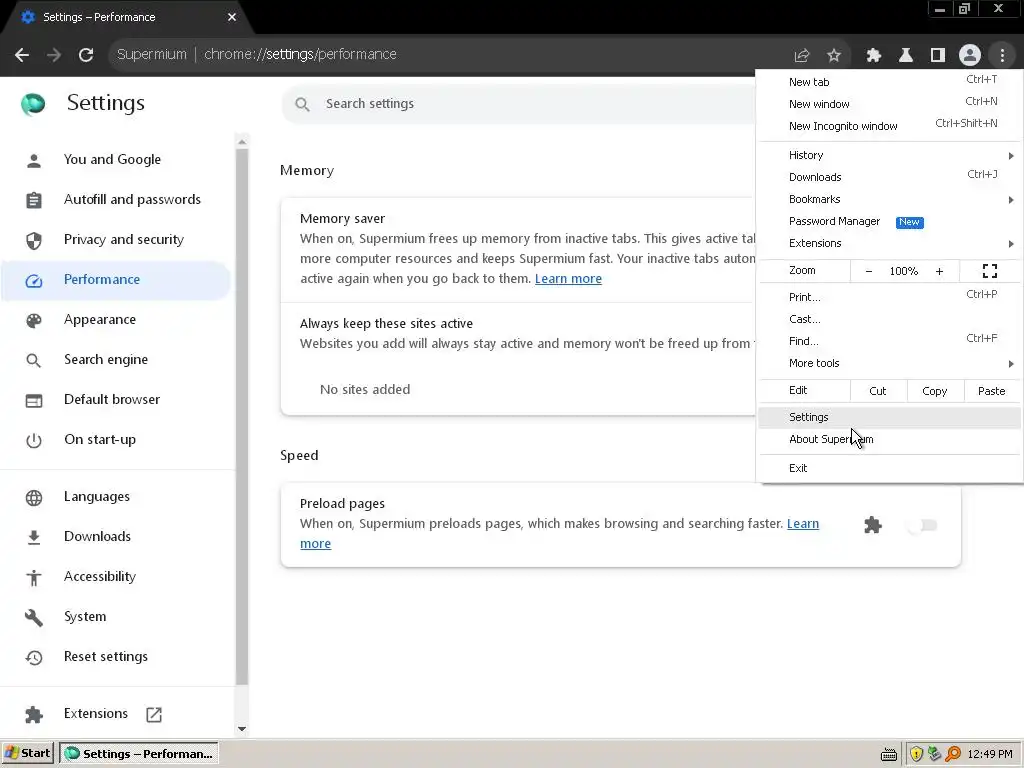Go back using the browser back arrow
The width and height of the screenshot is (1024, 768).
22,55
